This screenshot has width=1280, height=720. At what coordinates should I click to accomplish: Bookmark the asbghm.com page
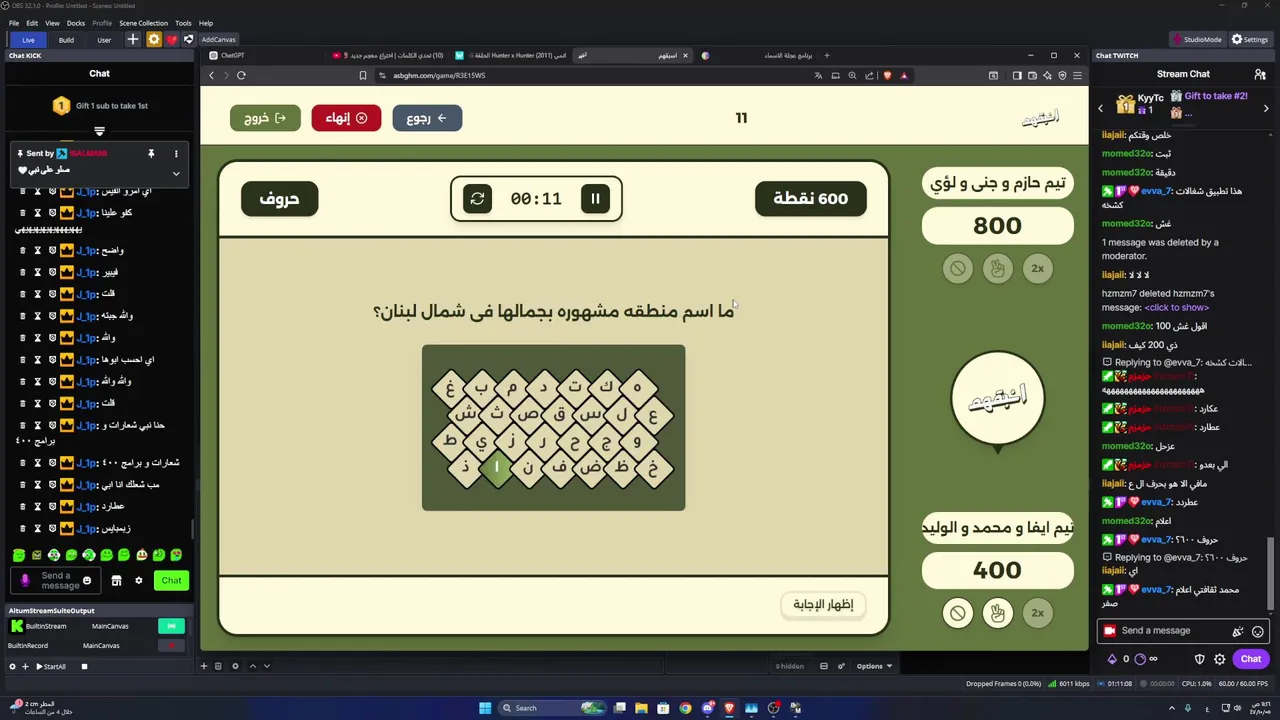pos(363,75)
